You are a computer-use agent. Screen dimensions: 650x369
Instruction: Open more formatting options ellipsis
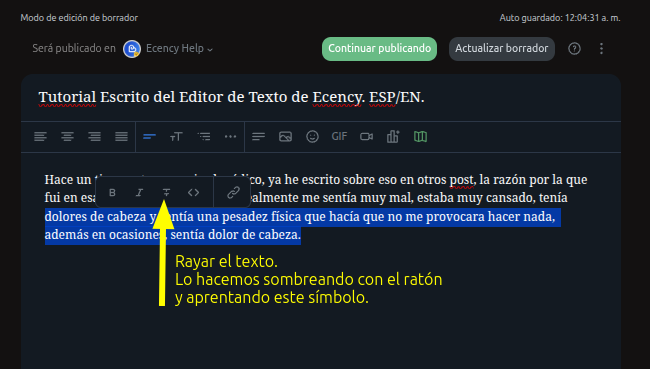coord(230,136)
